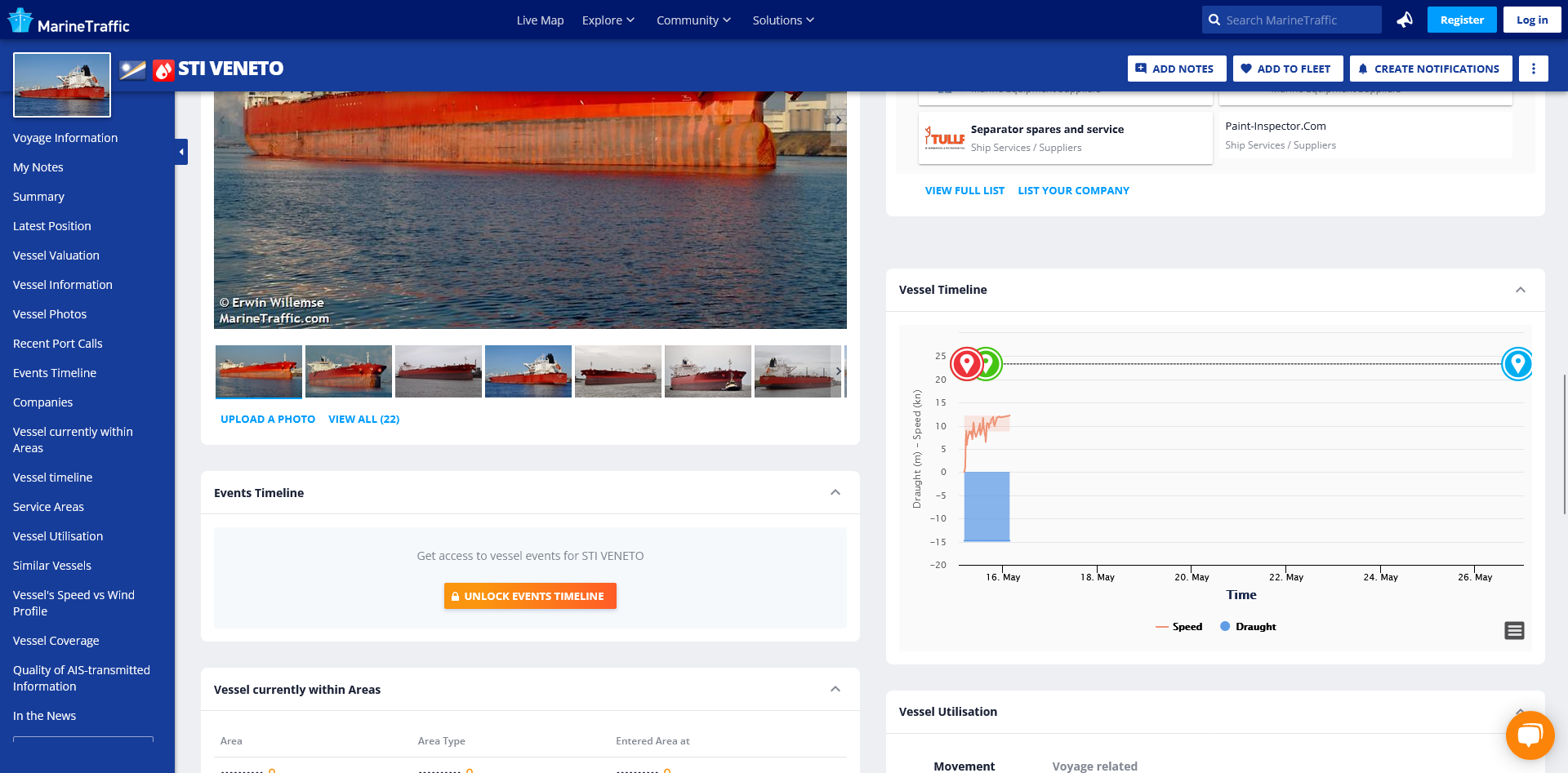Collapse the sidebar with the arrow tab

(x=181, y=152)
